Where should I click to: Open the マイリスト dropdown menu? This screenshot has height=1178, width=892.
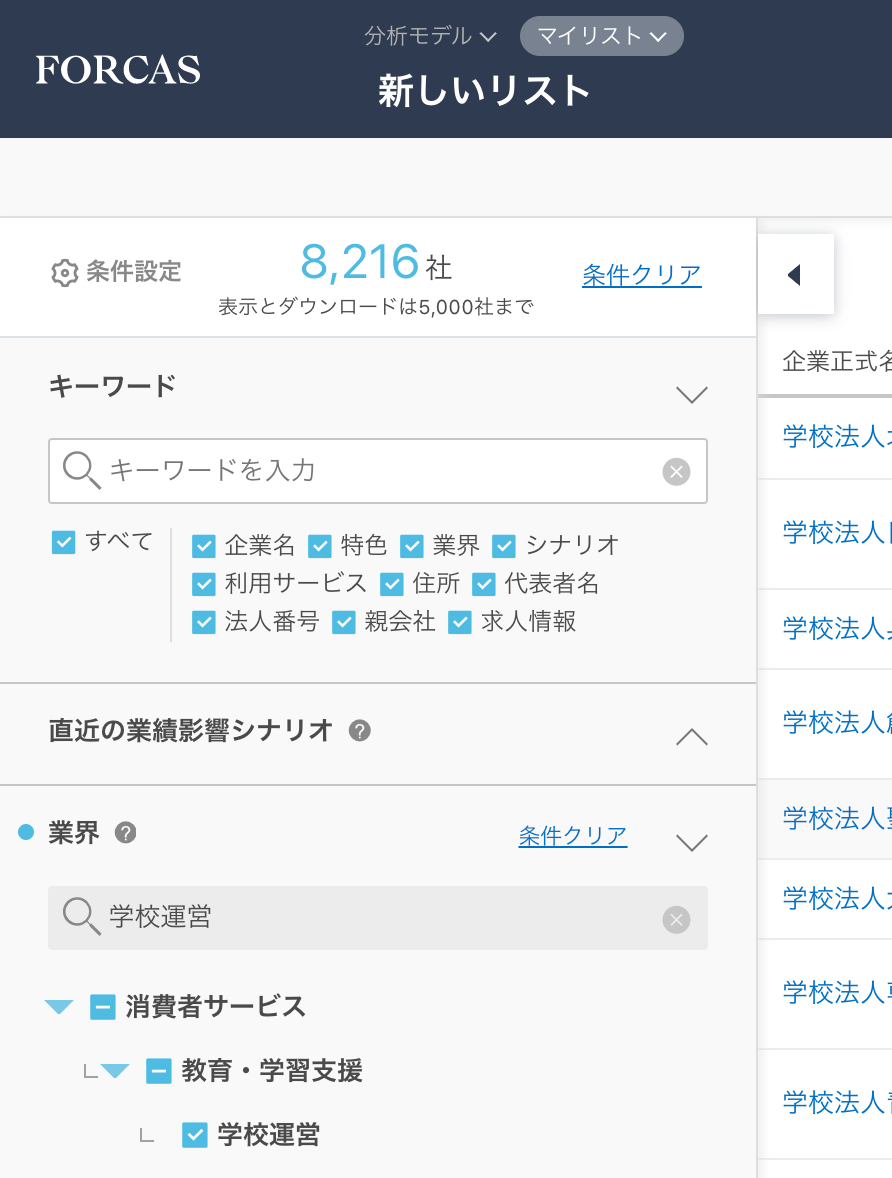(x=601, y=35)
